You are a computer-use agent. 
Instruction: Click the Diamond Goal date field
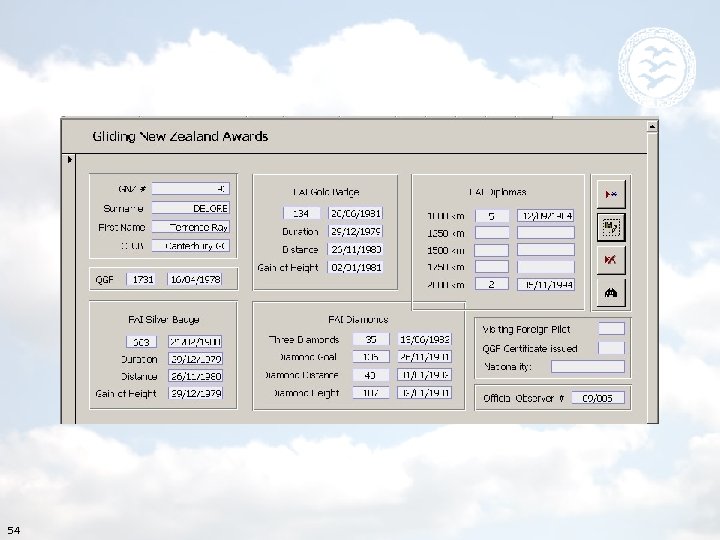[x=425, y=357]
